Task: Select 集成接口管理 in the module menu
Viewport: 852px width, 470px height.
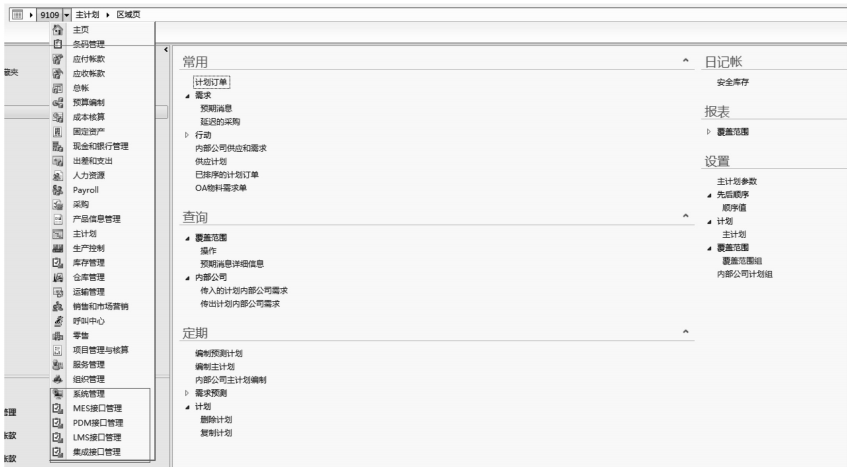Action: (x=97, y=452)
